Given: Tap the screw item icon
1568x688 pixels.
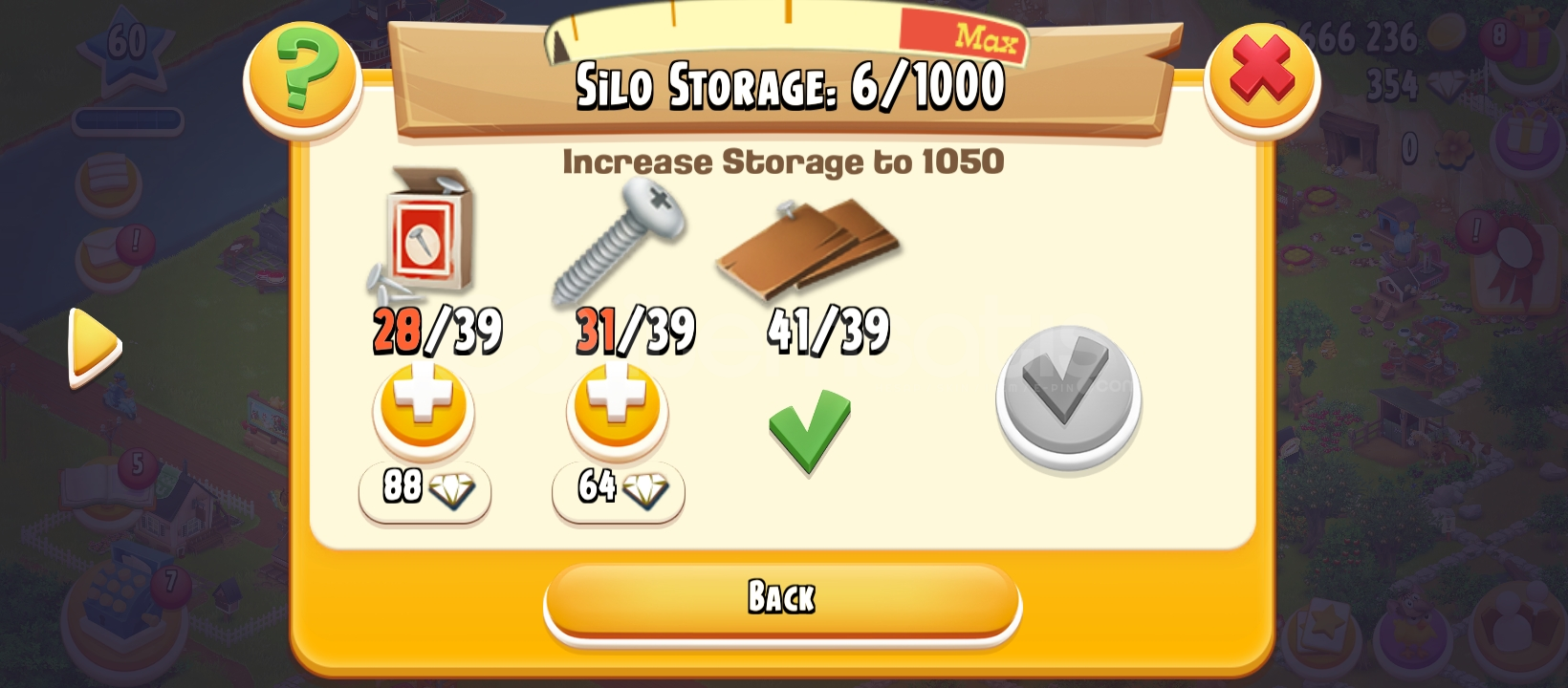Looking at the screenshot, I should [619, 239].
